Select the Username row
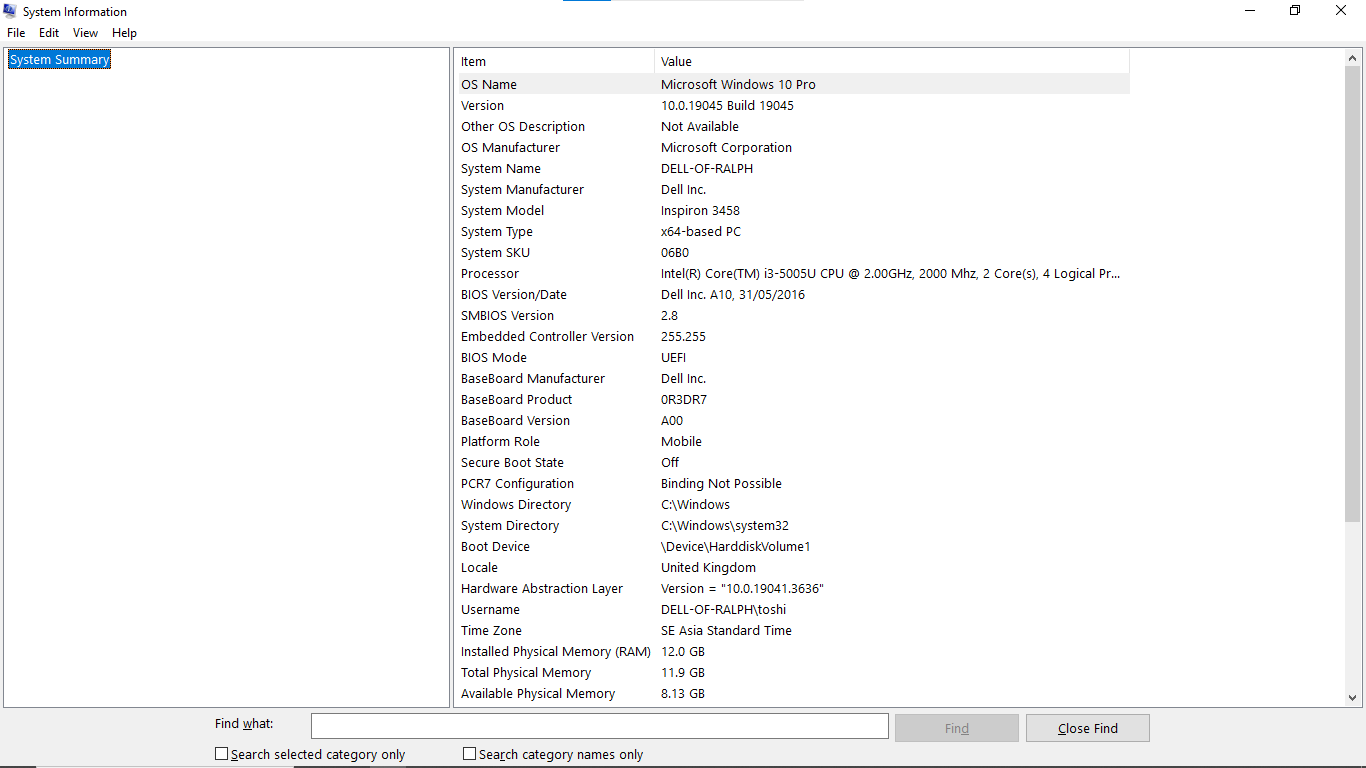The width and height of the screenshot is (1366, 768). [794, 610]
